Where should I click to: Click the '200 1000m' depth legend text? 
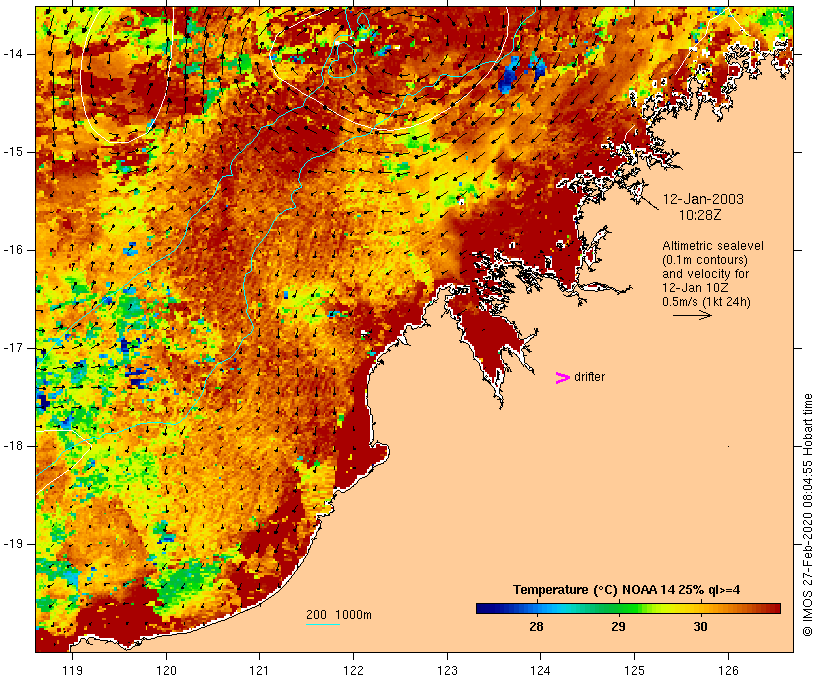(x=339, y=615)
